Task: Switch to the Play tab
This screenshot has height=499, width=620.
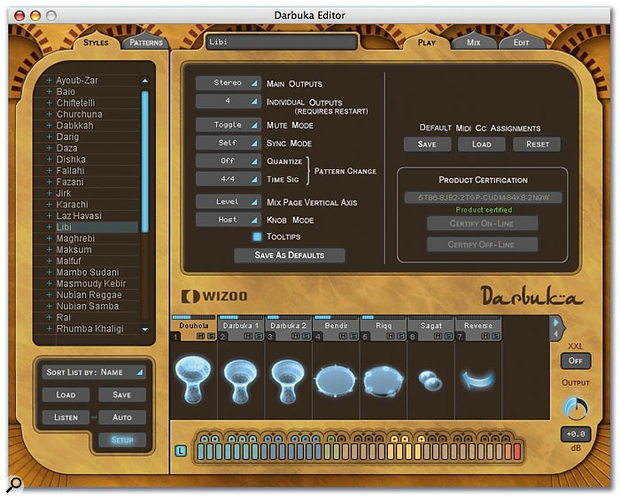Action: pos(427,42)
